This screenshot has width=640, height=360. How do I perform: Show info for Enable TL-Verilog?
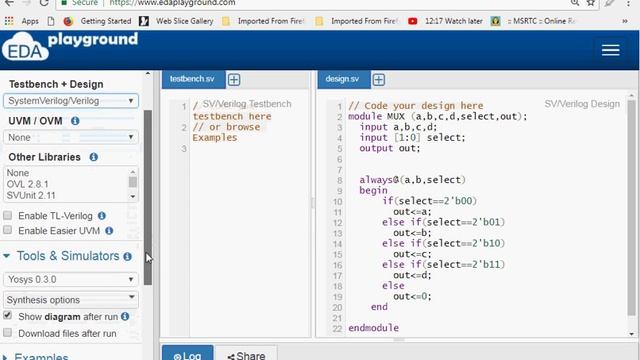click(102, 216)
